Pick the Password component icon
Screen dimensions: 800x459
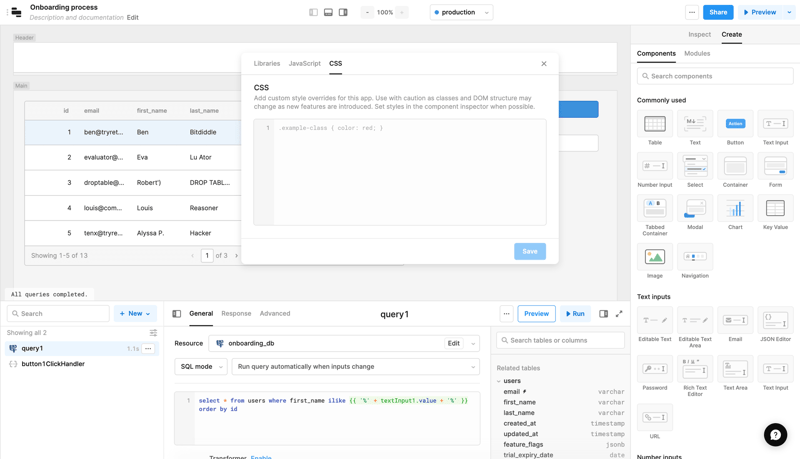[655, 369]
